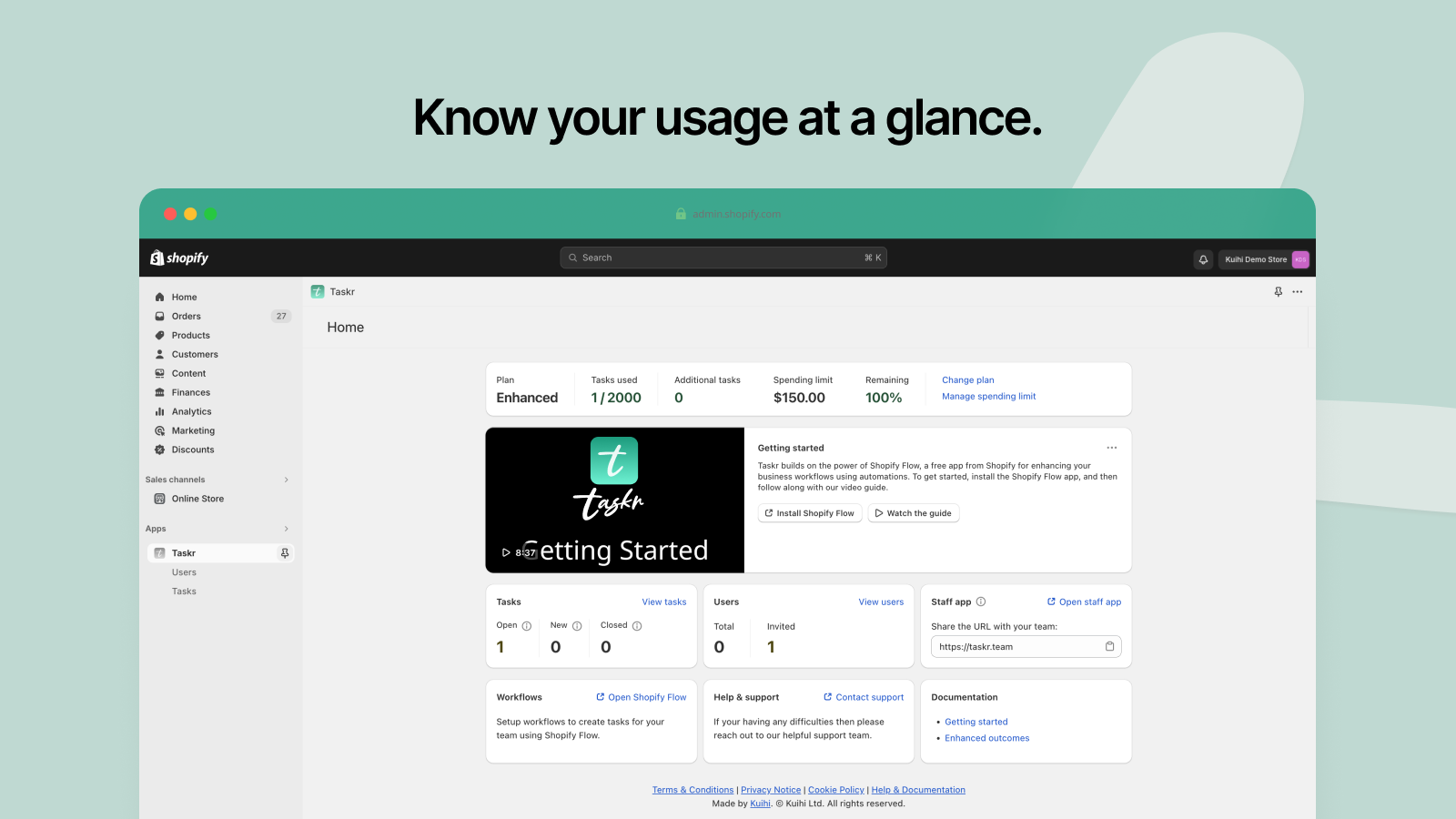Click the Marketing target icon

[x=160, y=430]
